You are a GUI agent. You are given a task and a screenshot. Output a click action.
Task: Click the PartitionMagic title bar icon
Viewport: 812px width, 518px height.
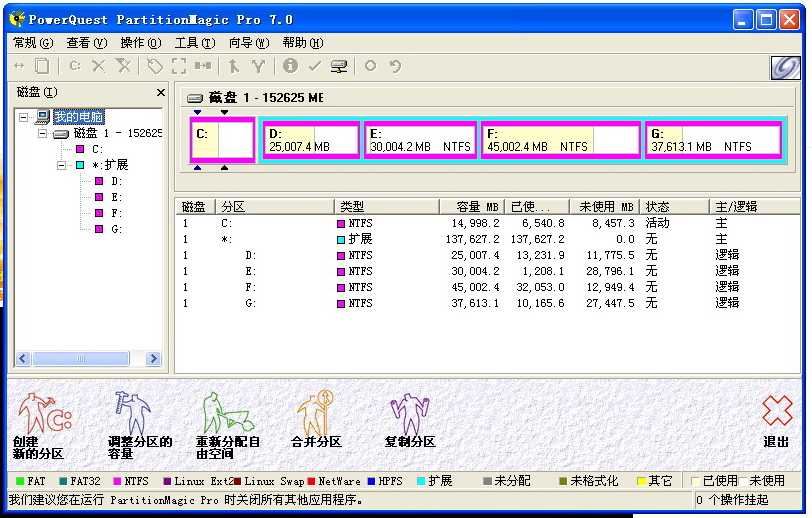point(18,20)
